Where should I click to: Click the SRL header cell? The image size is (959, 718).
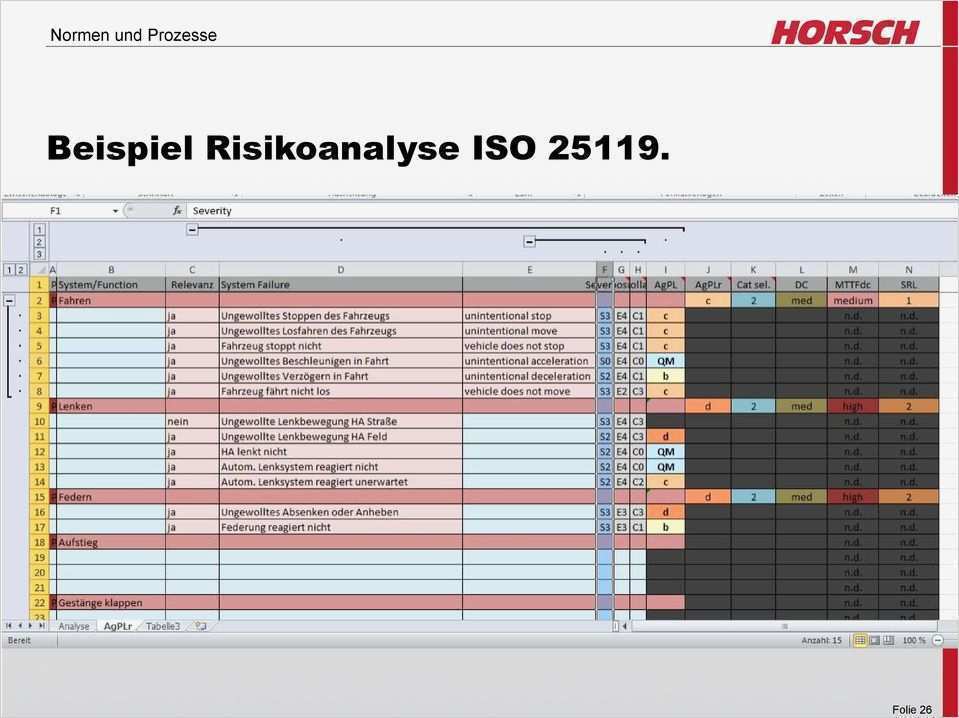tap(908, 284)
